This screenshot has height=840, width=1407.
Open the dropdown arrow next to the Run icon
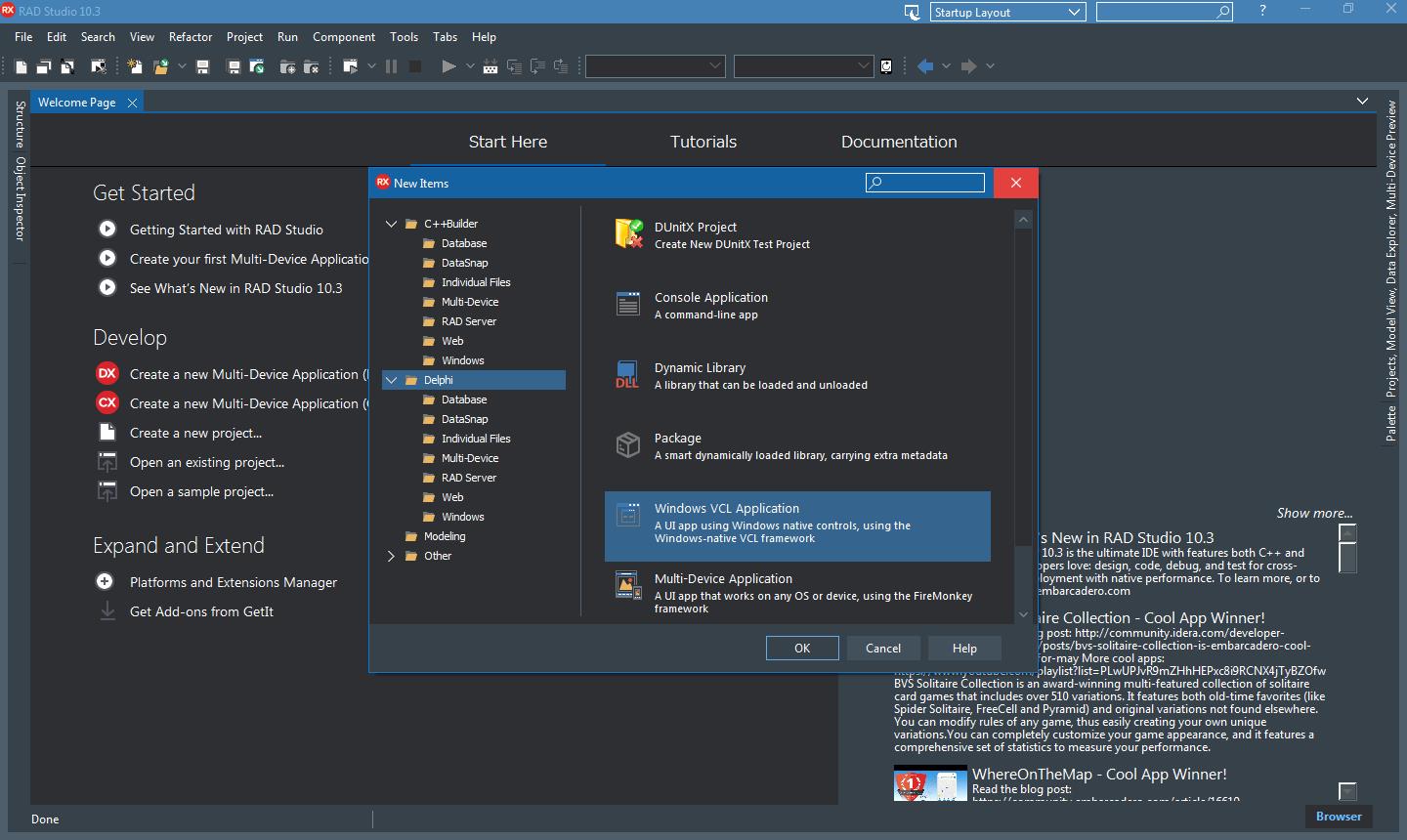(x=371, y=66)
